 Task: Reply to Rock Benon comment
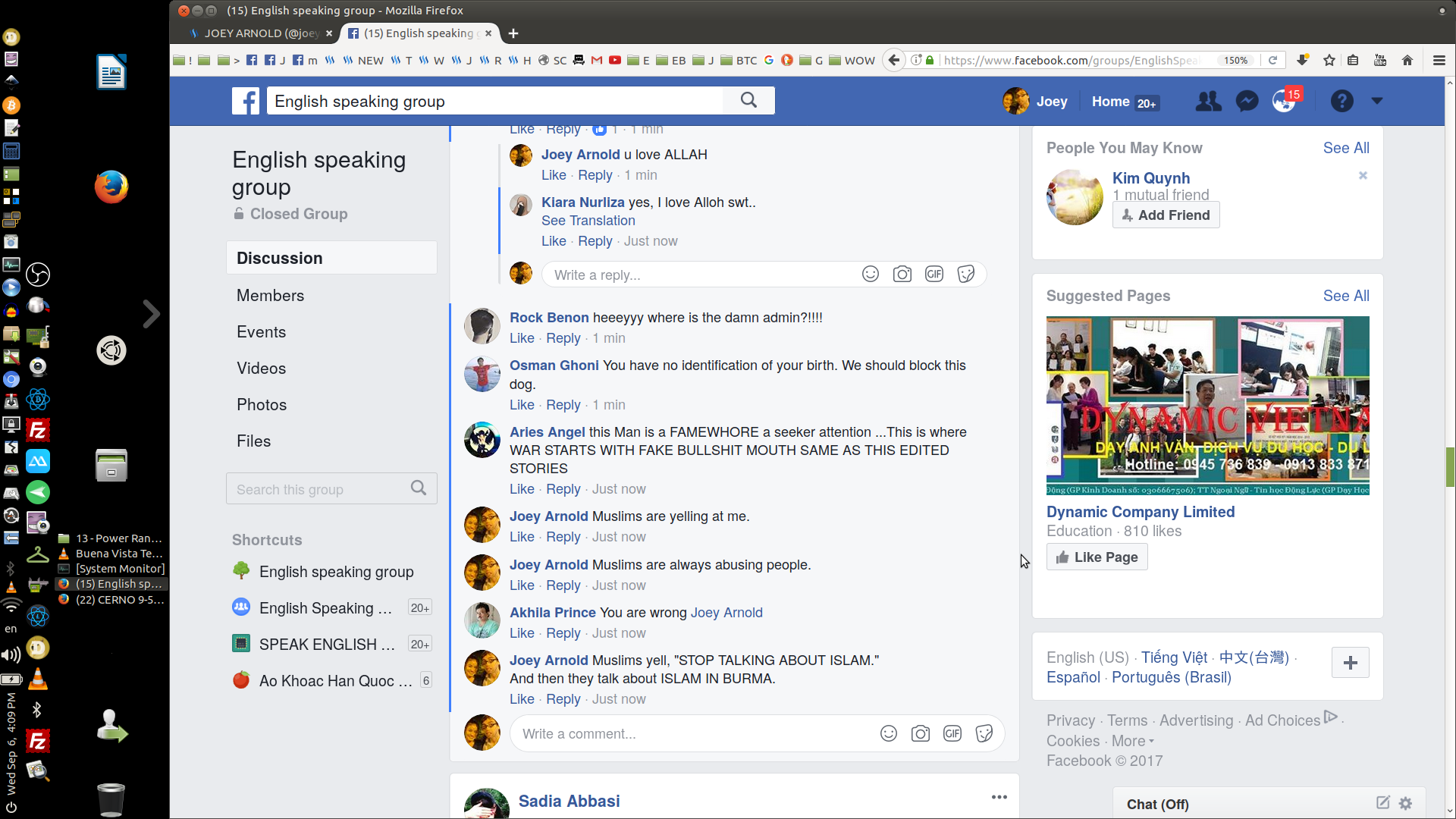point(563,338)
